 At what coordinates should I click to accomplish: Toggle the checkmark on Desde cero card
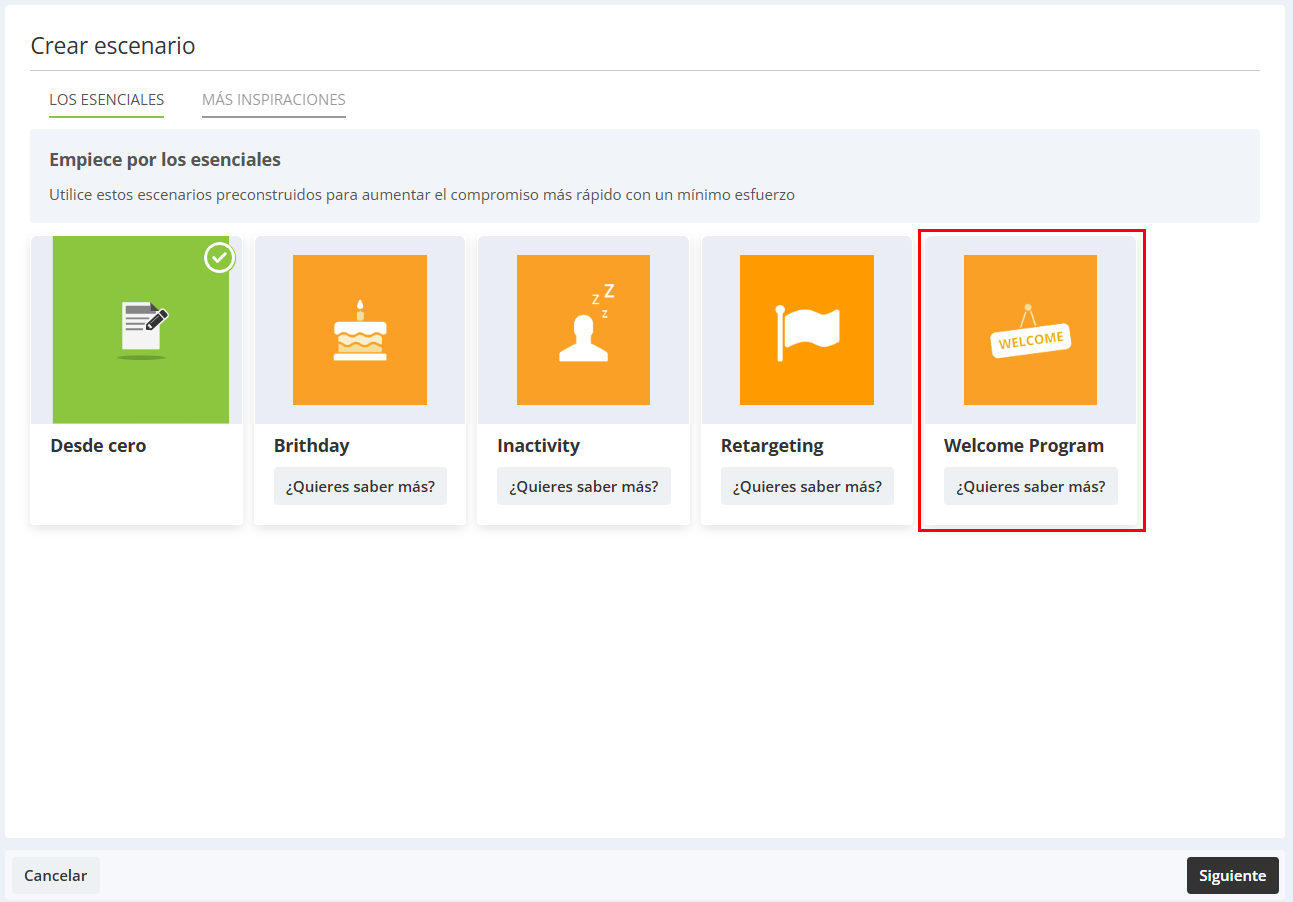tap(220, 257)
